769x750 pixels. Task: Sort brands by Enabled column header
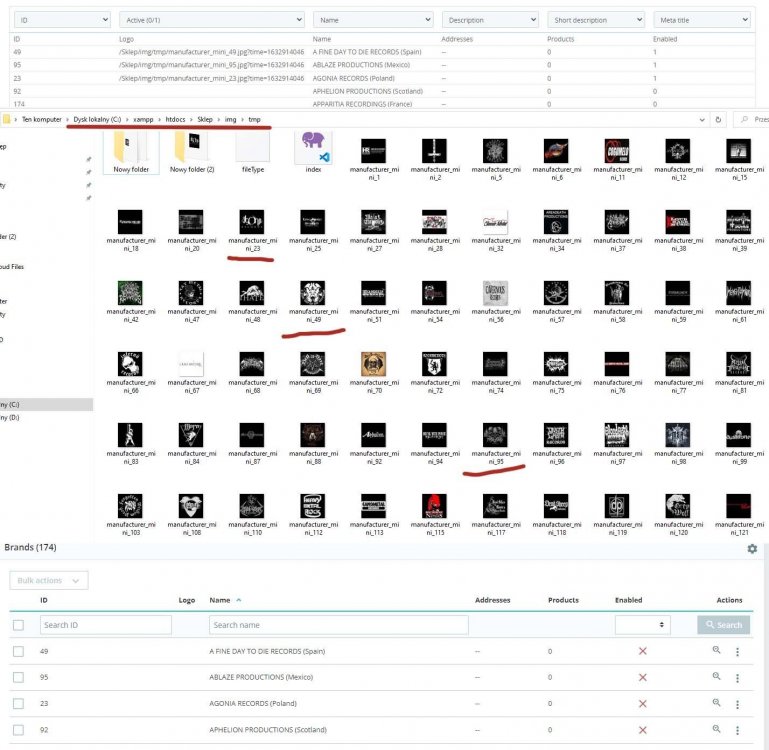tap(628, 600)
